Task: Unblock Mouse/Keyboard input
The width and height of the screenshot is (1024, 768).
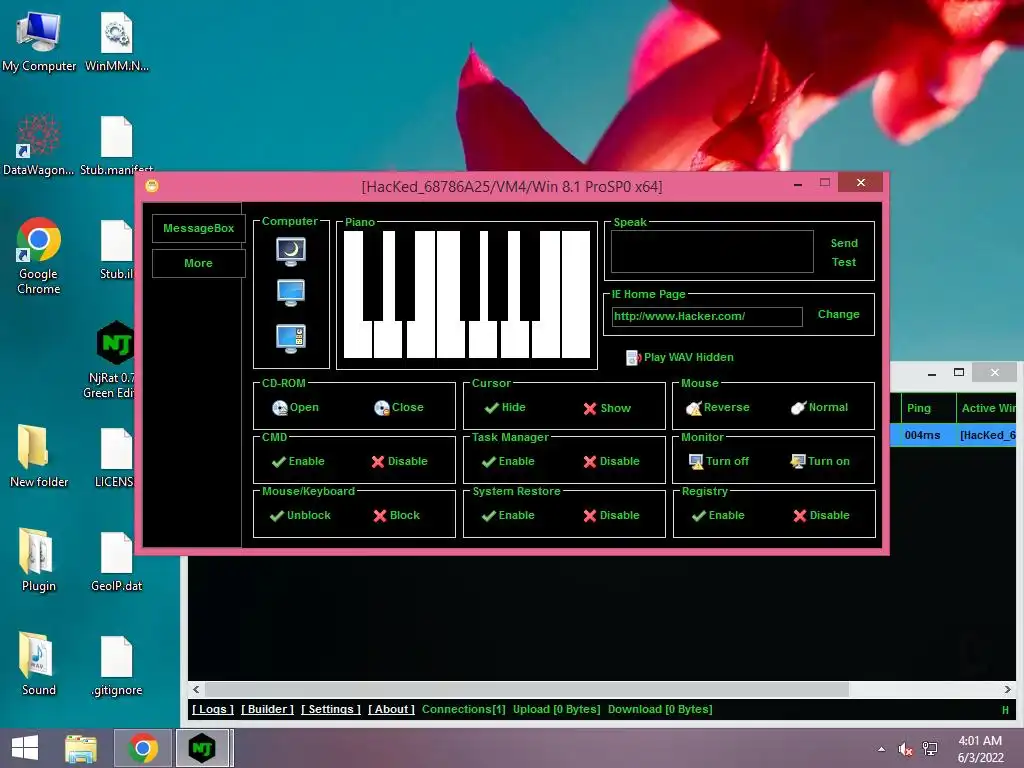Action: (x=300, y=516)
